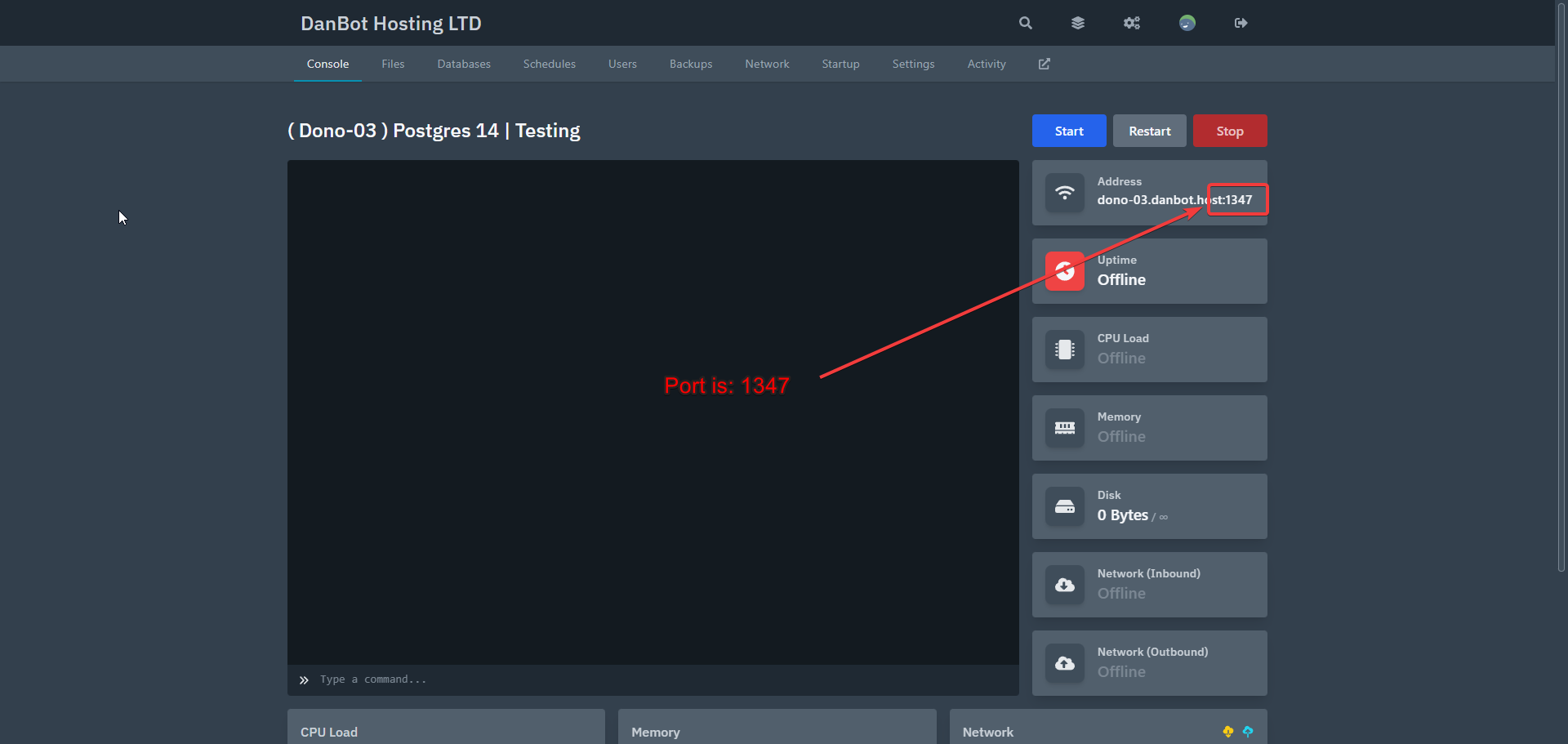This screenshot has width=1568, height=744.
Task: Click the search magnifier icon in header
Action: click(x=1025, y=23)
